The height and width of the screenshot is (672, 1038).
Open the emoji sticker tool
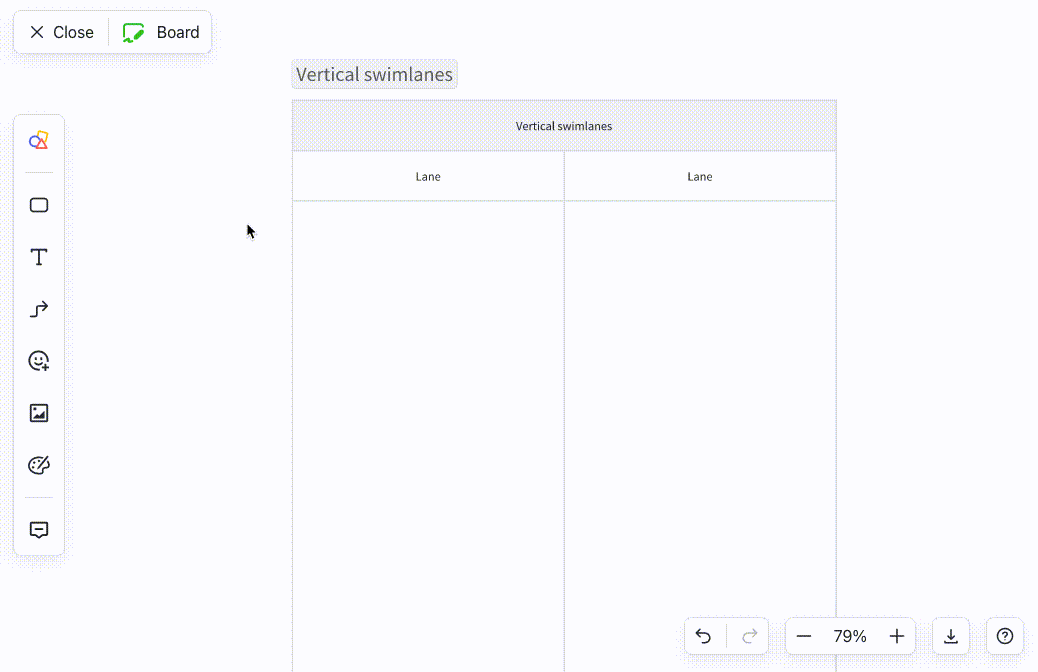pos(38,361)
